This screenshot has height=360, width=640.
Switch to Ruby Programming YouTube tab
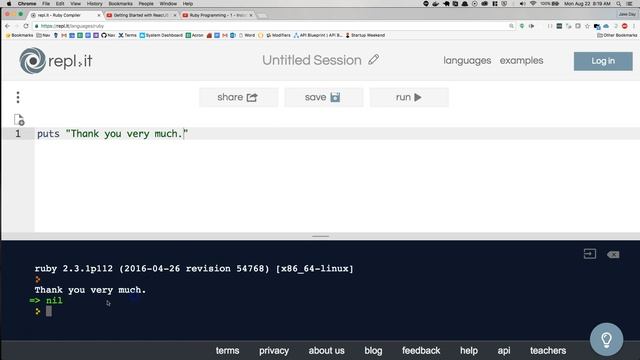(x=218, y=15)
